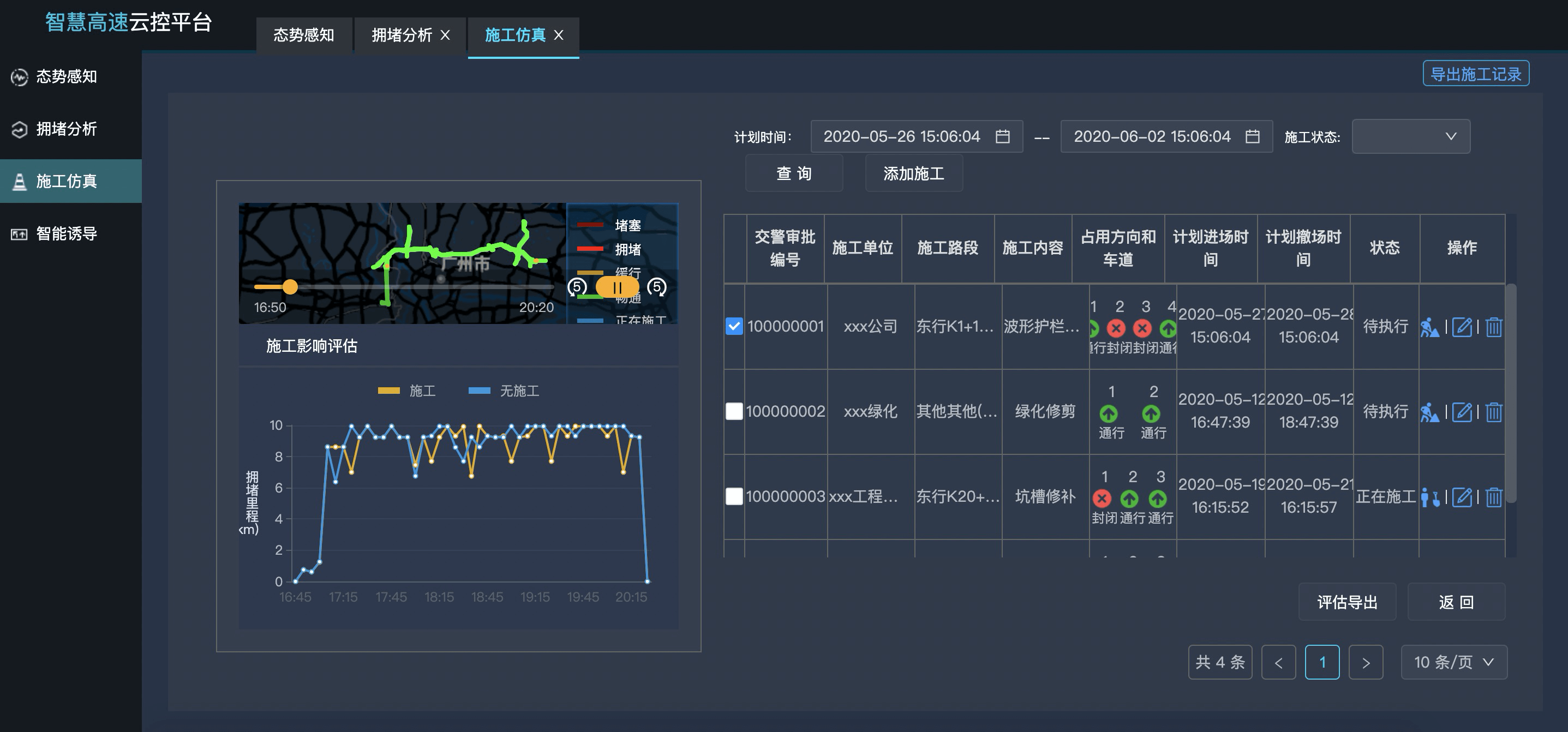The width and height of the screenshot is (1568, 732).
Task: Click the timeline slider handle on map
Action: click(x=290, y=286)
